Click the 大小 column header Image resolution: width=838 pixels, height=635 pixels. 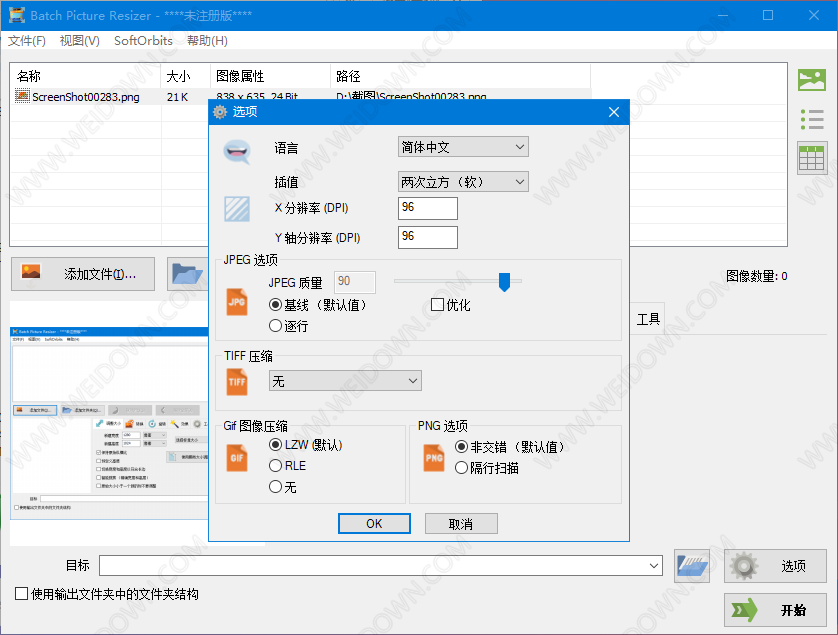click(x=185, y=76)
